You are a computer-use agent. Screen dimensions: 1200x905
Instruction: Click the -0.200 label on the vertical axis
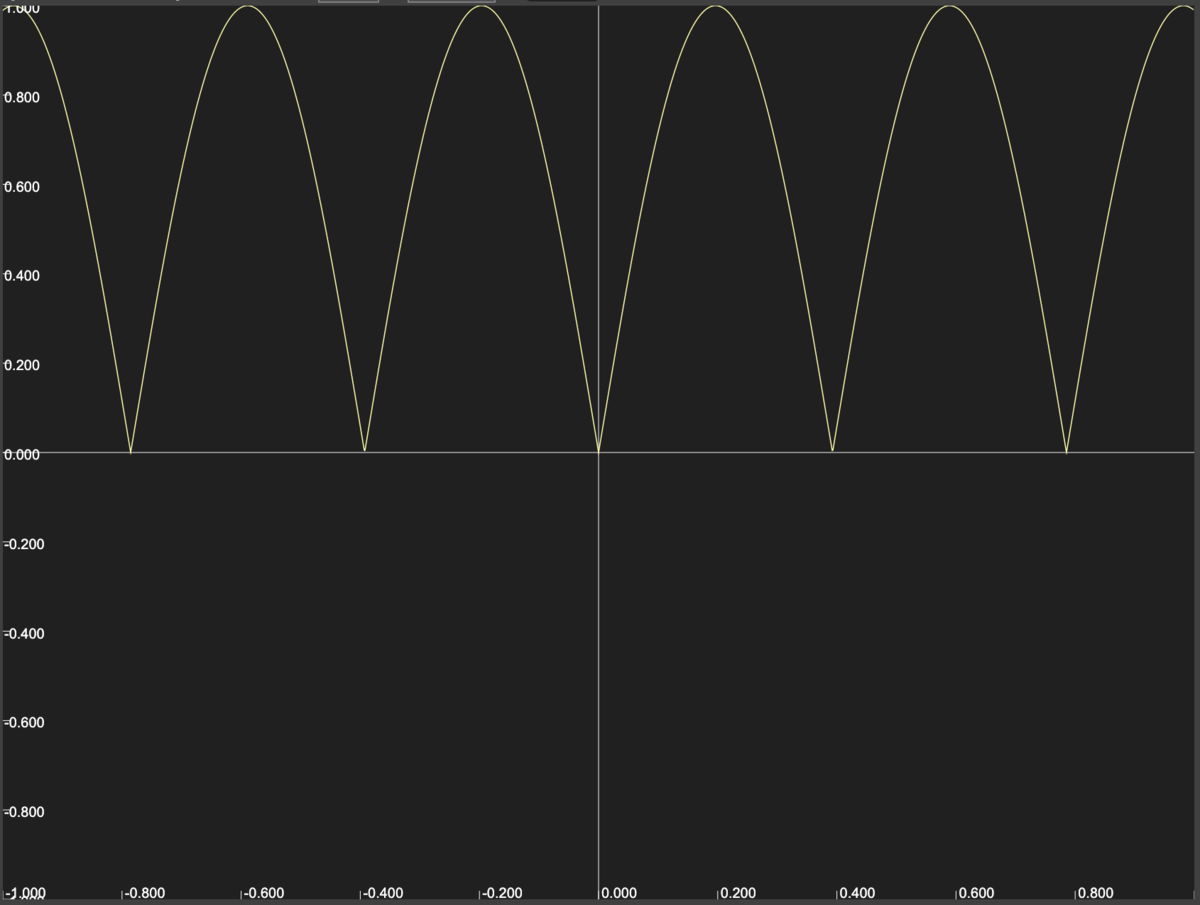click(x=26, y=544)
